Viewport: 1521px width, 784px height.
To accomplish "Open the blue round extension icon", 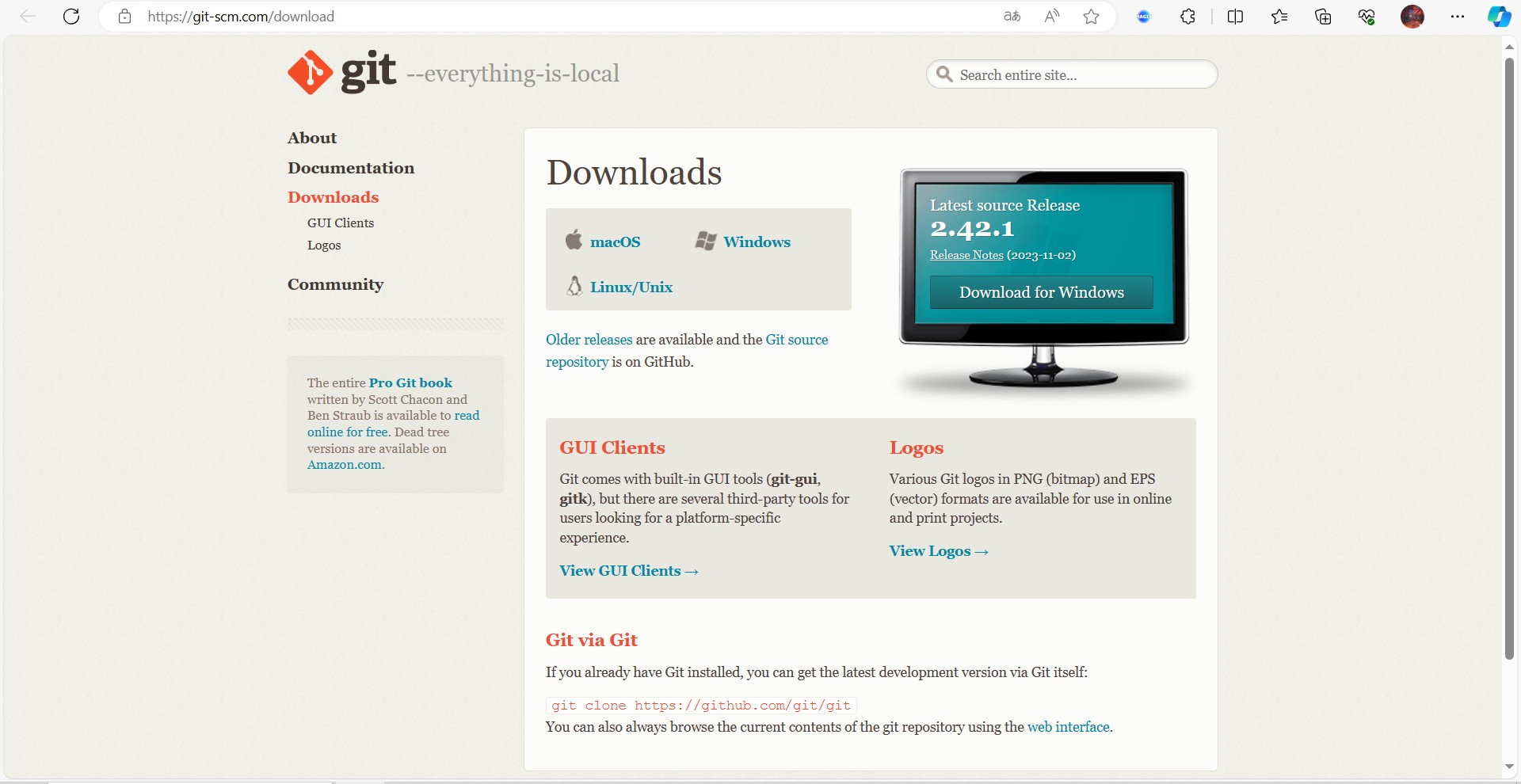I will point(1143,17).
